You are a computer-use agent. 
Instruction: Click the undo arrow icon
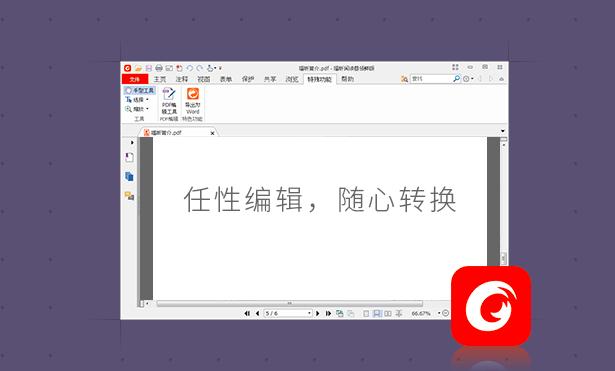[x=189, y=68]
